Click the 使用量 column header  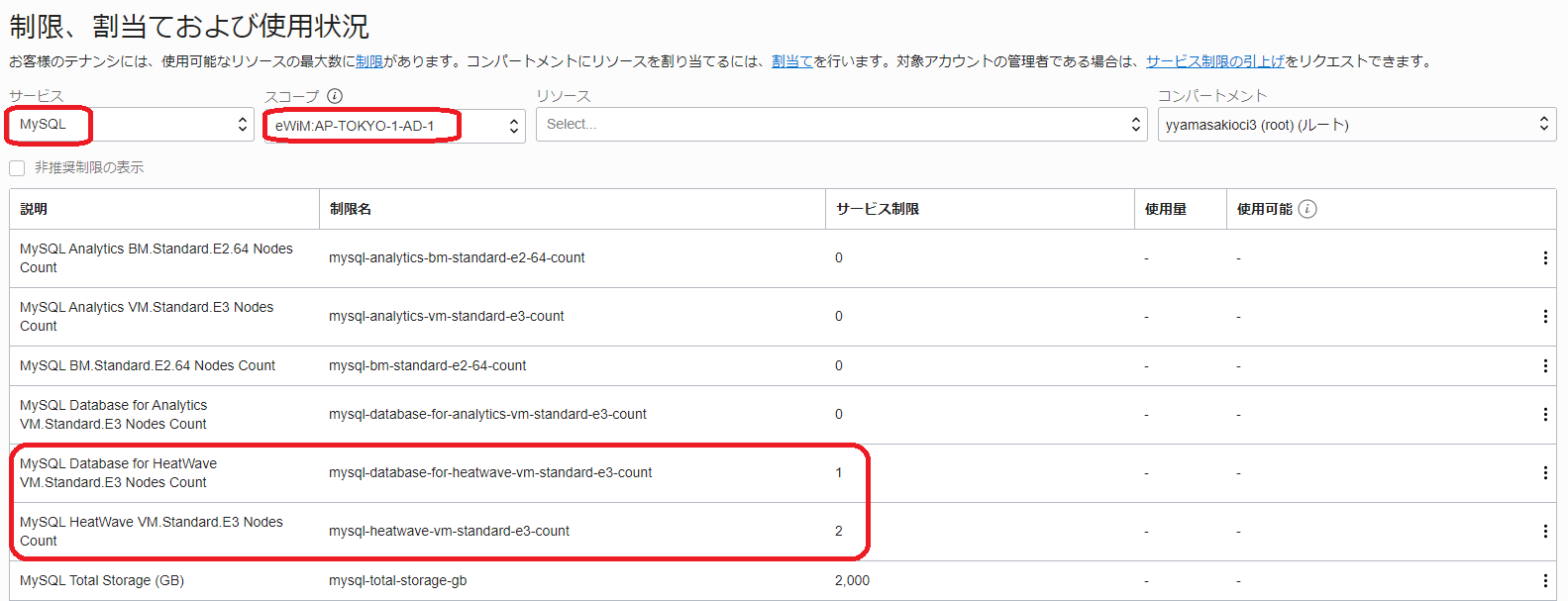click(x=1165, y=209)
